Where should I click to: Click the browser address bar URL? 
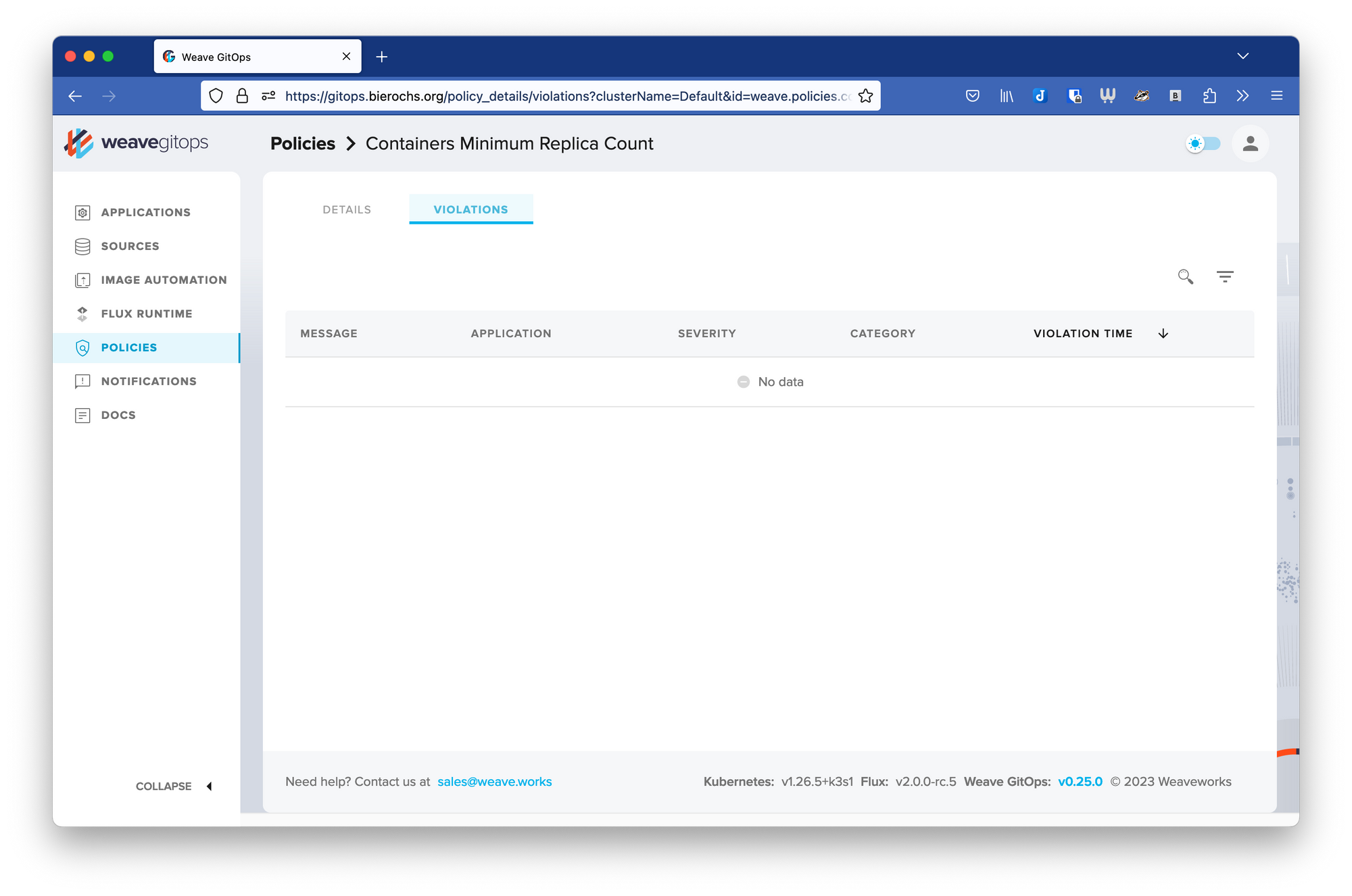[x=568, y=96]
